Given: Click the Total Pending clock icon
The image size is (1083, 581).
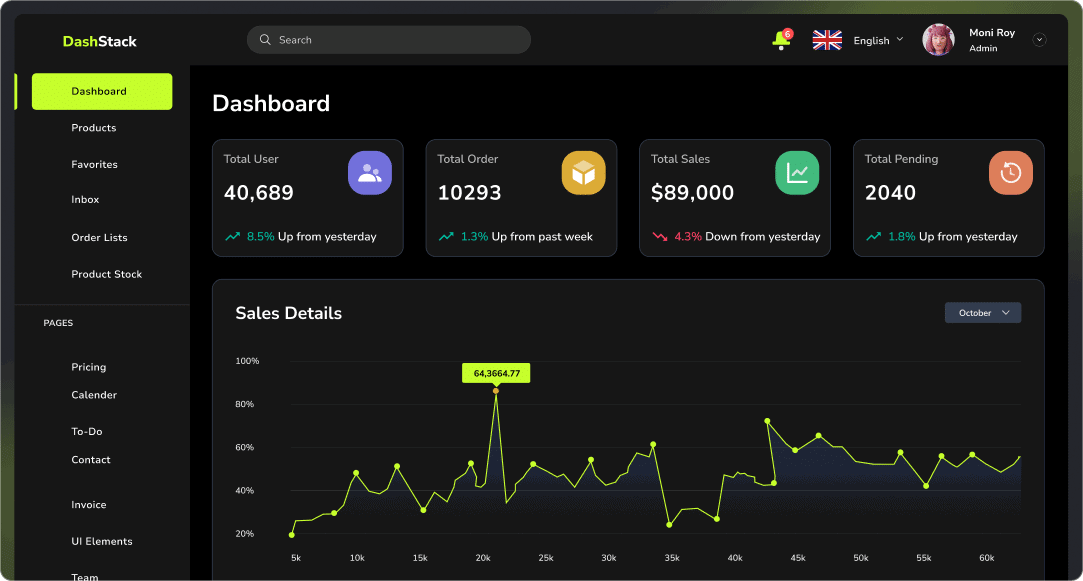Looking at the screenshot, I should tap(1010, 173).
